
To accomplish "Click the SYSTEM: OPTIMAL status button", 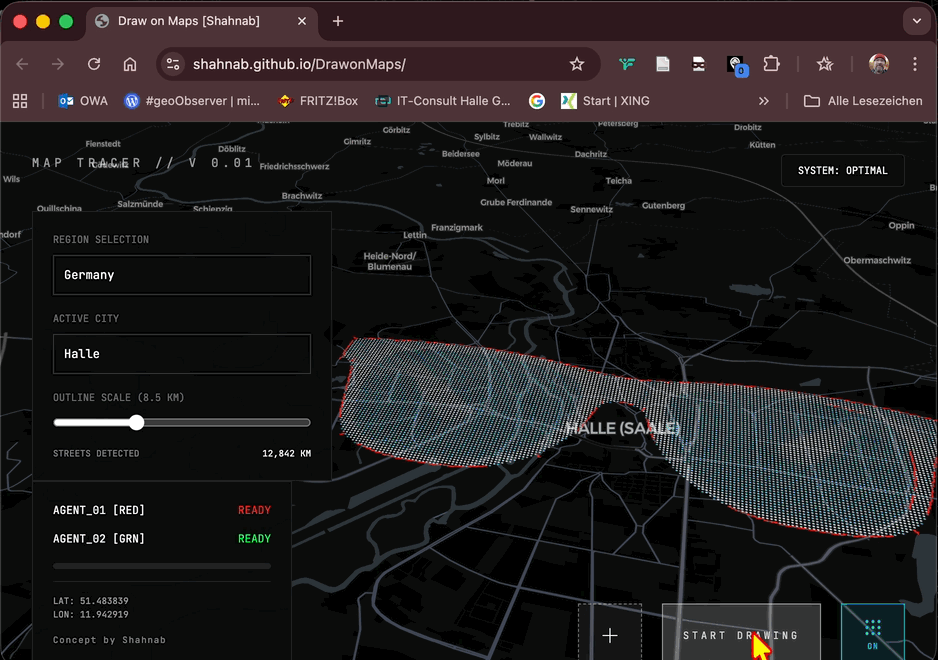I will (x=842, y=171).
